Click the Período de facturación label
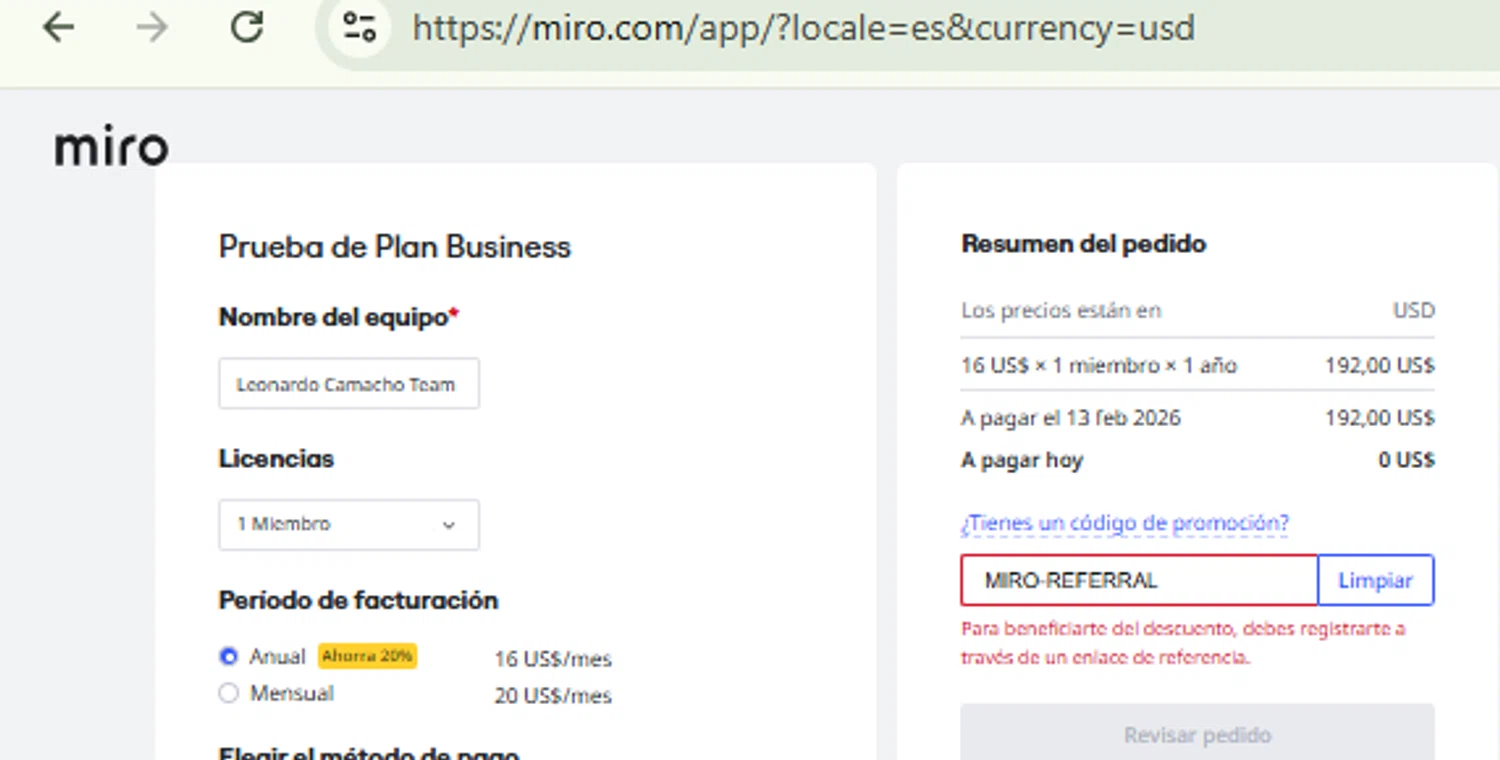This screenshot has width=1500, height=760. point(358,600)
